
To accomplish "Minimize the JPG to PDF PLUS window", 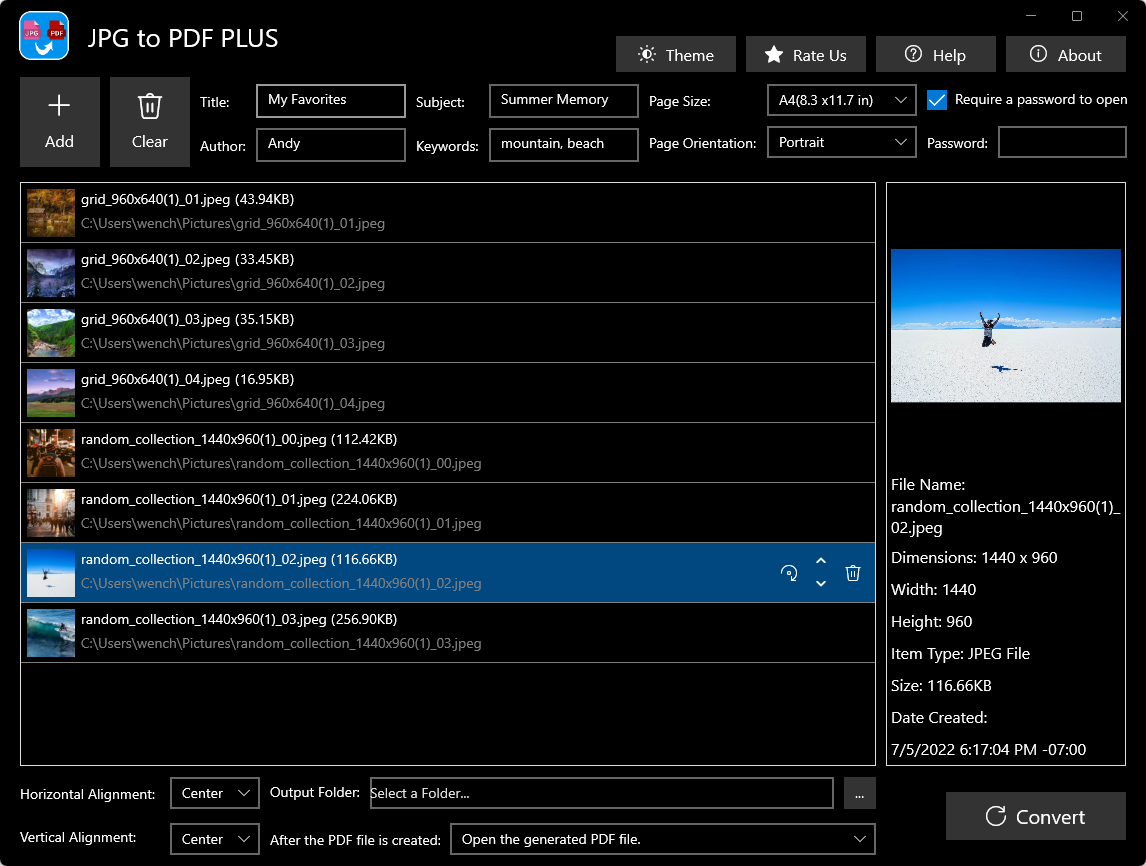I will point(1031,16).
